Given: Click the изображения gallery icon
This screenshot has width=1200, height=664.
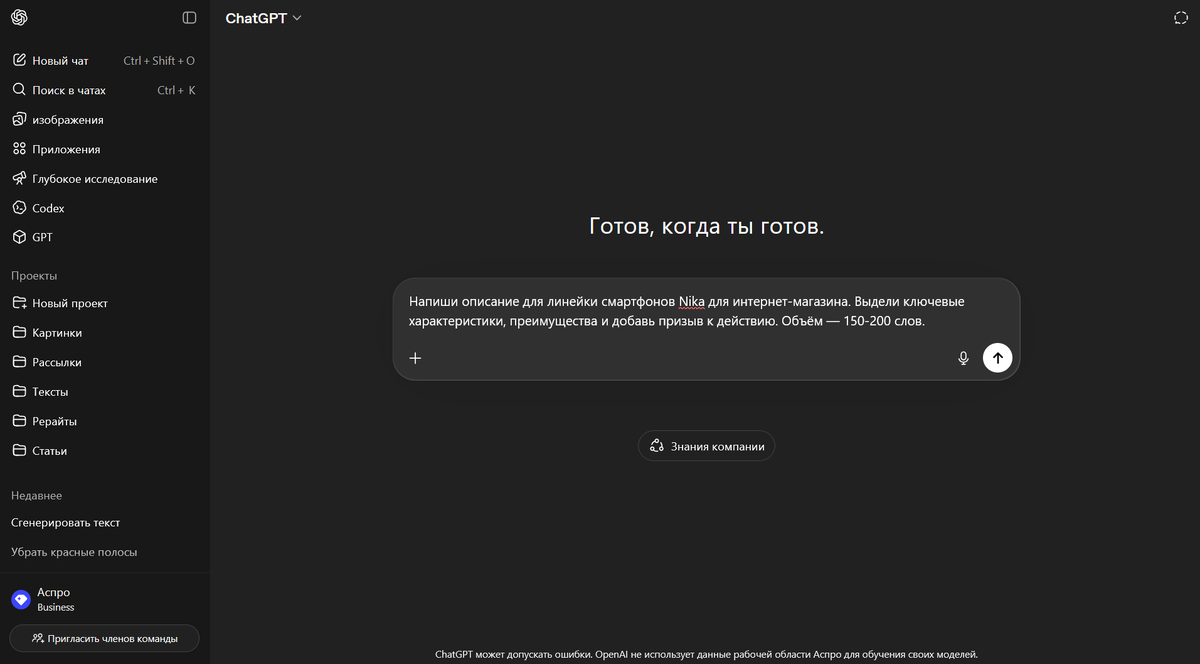Looking at the screenshot, I should click(x=19, y=120).
